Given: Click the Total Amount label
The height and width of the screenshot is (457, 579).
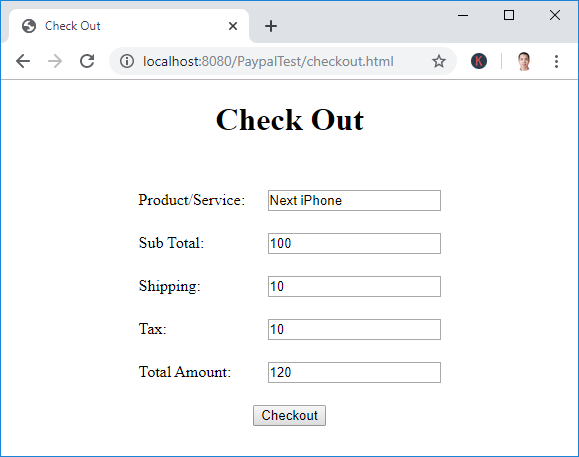Looking at the screenshot, I should tap(185, 372).
